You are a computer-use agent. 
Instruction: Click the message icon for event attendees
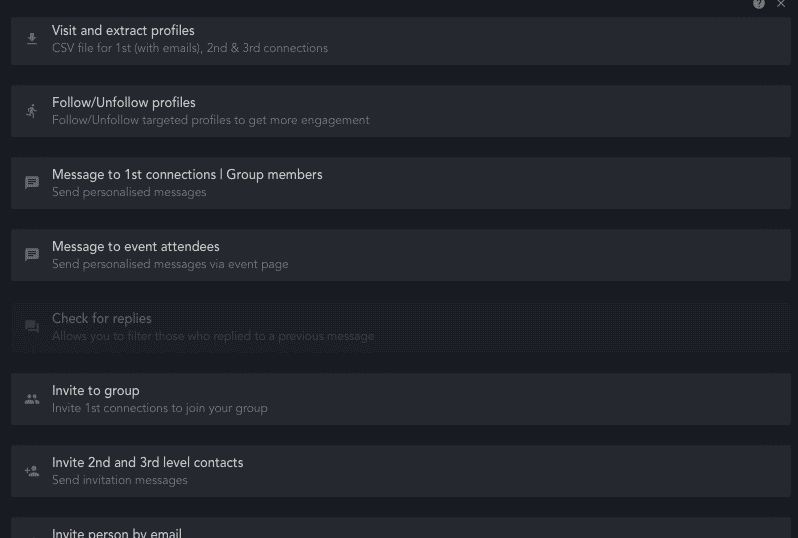32,254
